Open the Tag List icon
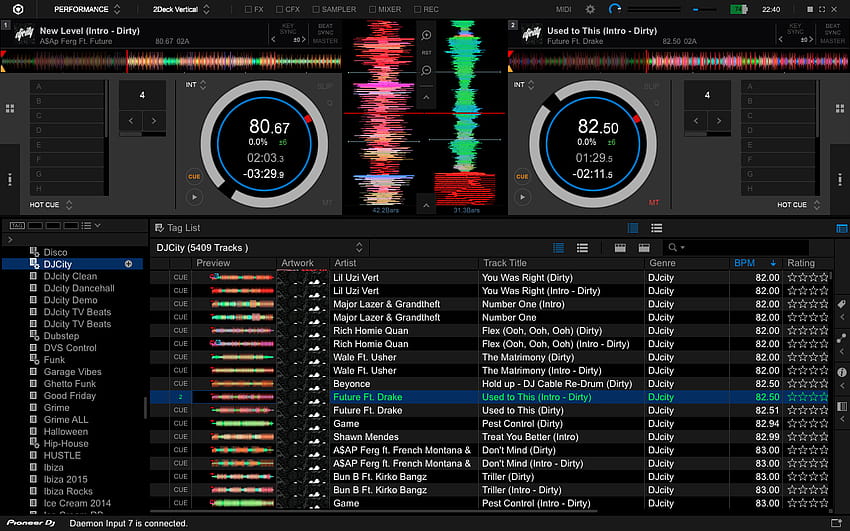 click(159, 228)
